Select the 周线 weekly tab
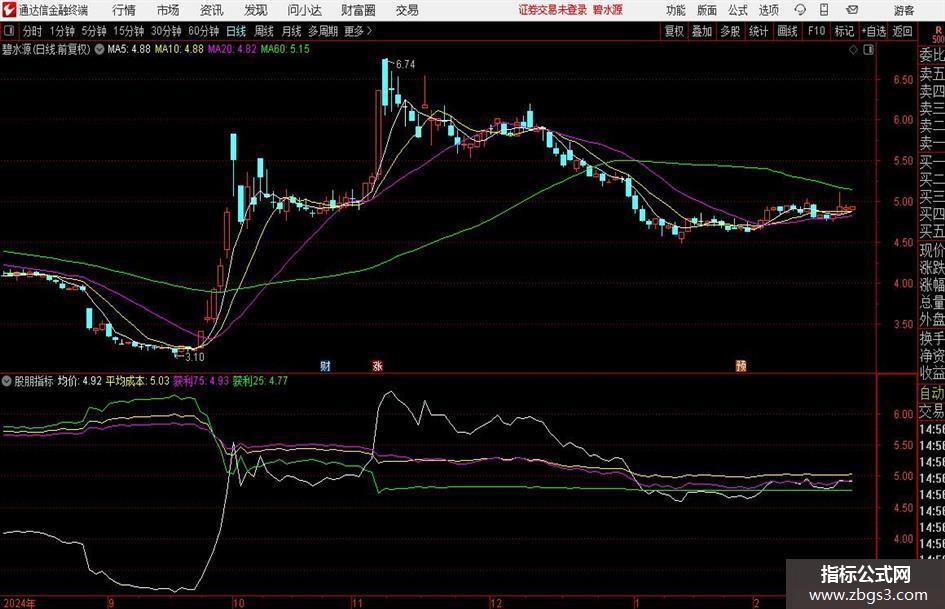Screen dimensions: 945x609 tap(264, 31)
